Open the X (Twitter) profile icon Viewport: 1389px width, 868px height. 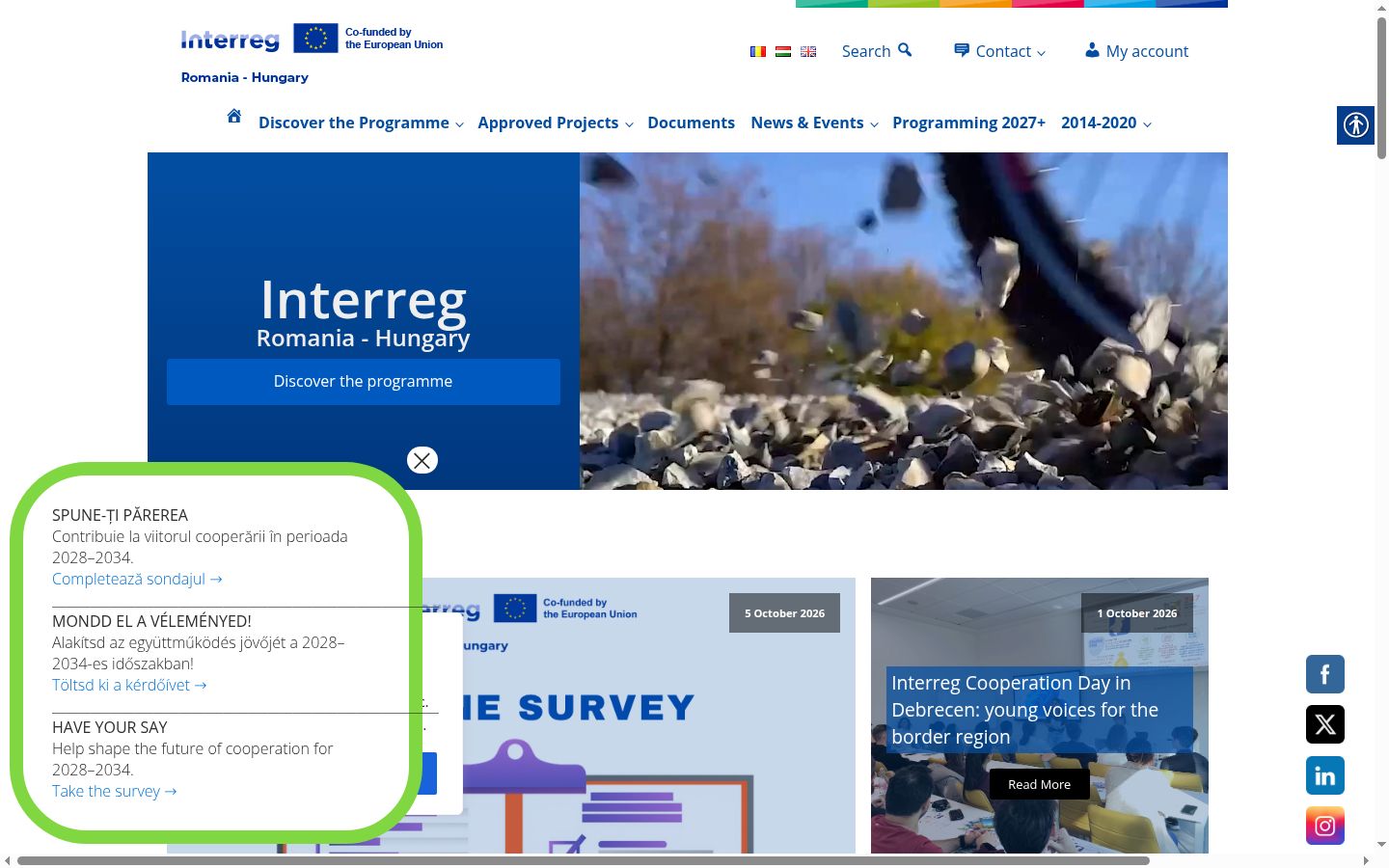point(1325,724)
